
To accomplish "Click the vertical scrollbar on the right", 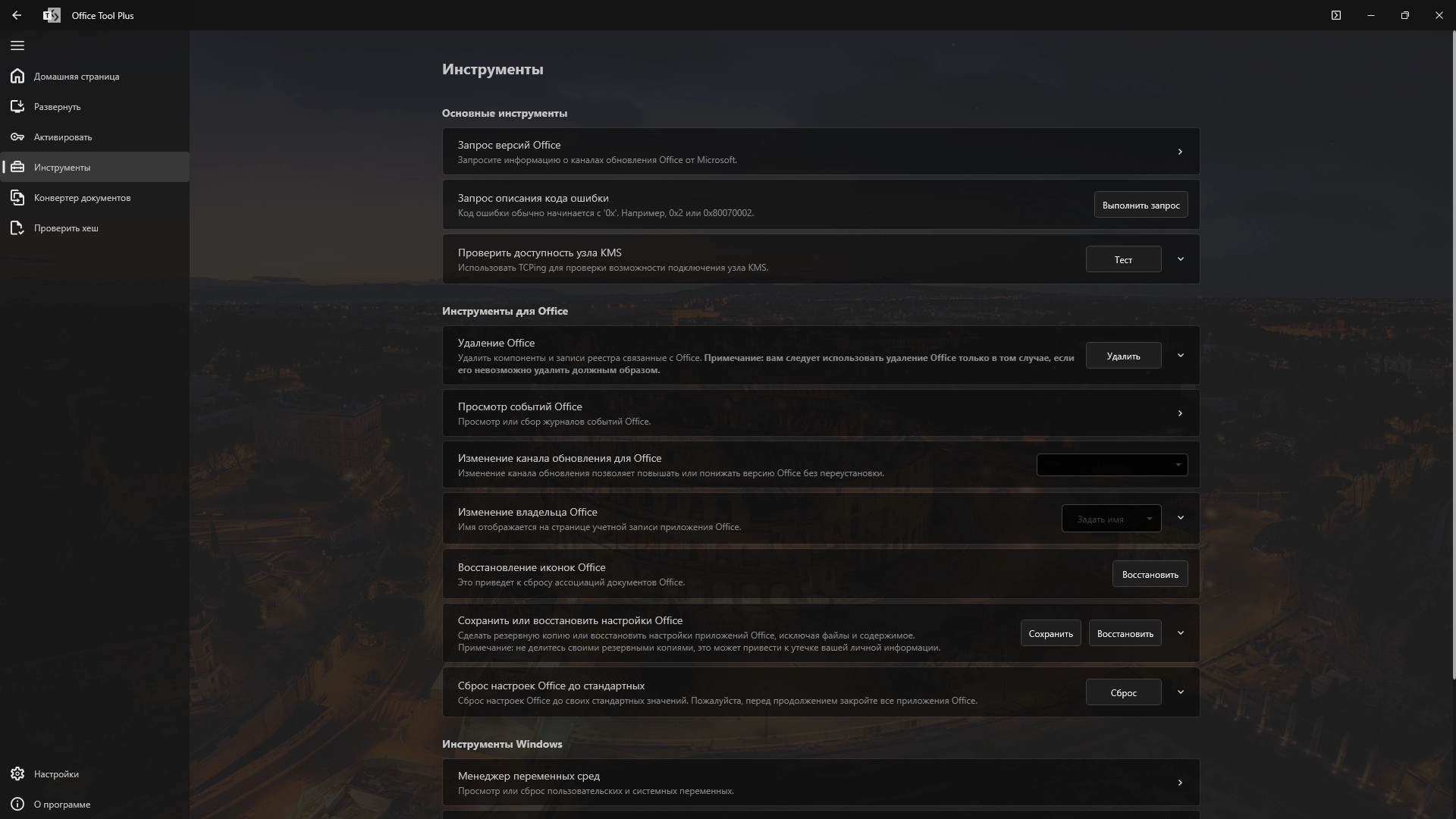I will click(1453, 356).
